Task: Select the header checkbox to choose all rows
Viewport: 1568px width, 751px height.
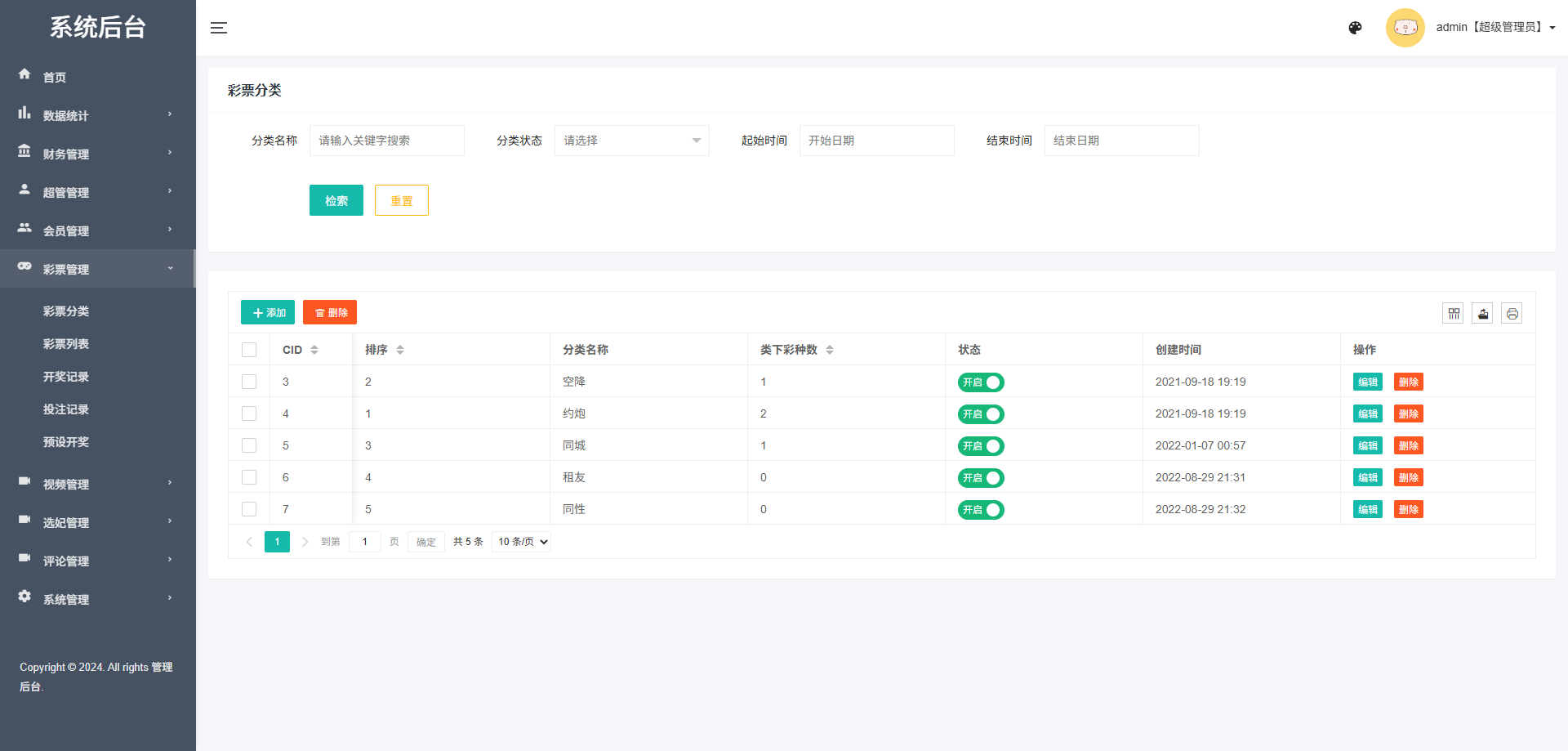Action: (249, 349)
